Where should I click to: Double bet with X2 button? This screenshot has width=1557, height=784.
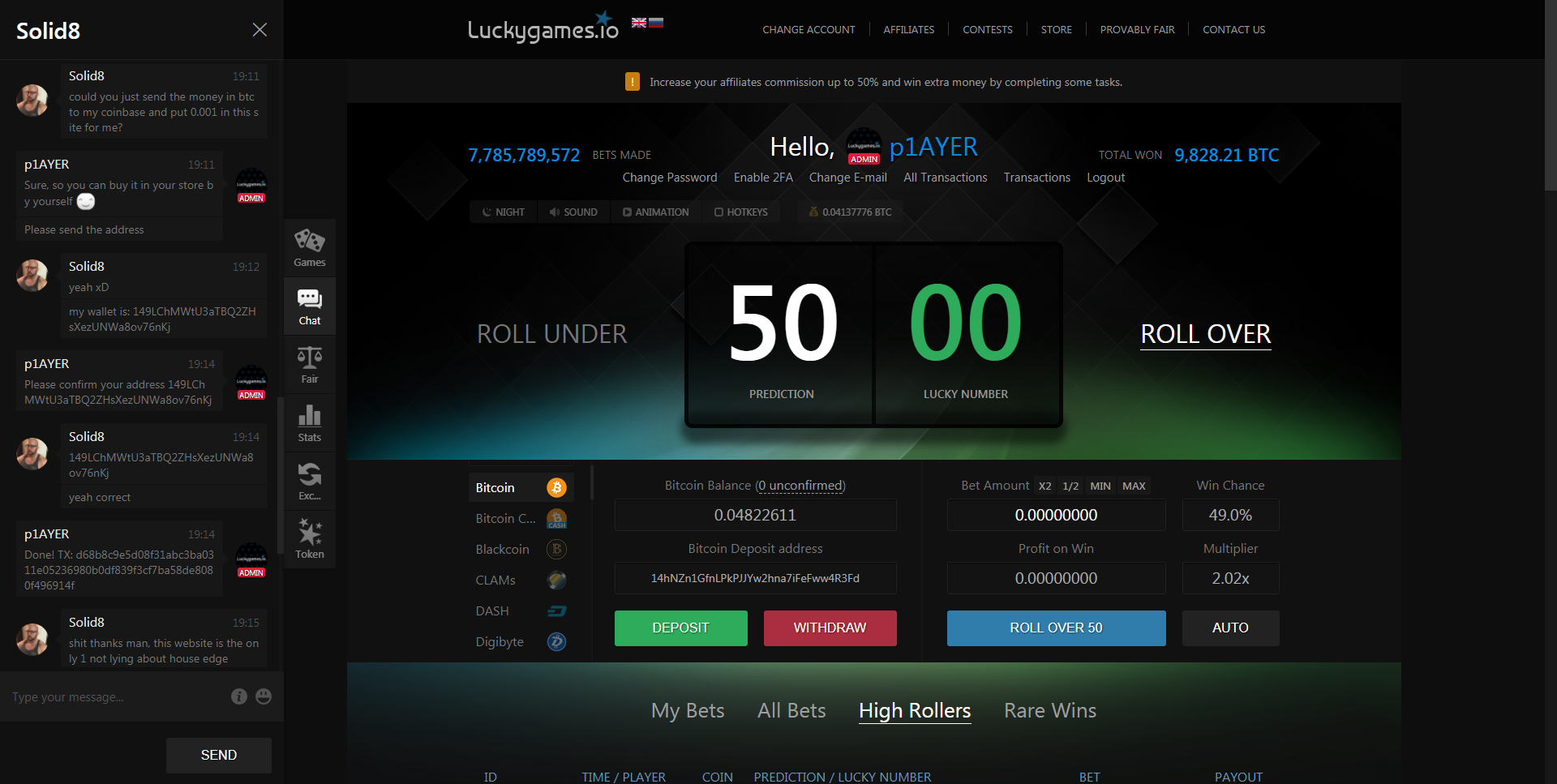click(1045, 486)
